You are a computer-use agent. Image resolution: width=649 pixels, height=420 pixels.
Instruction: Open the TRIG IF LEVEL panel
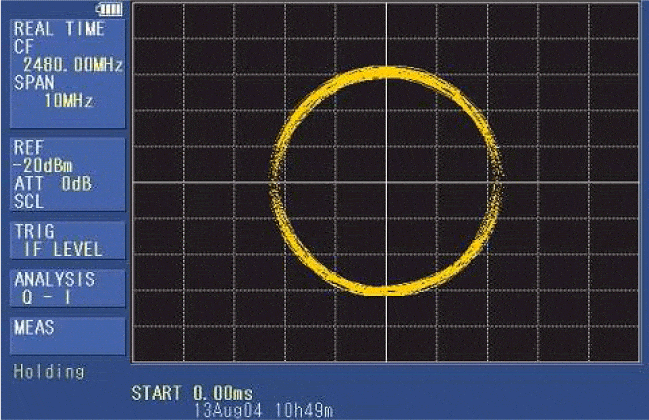67,240
